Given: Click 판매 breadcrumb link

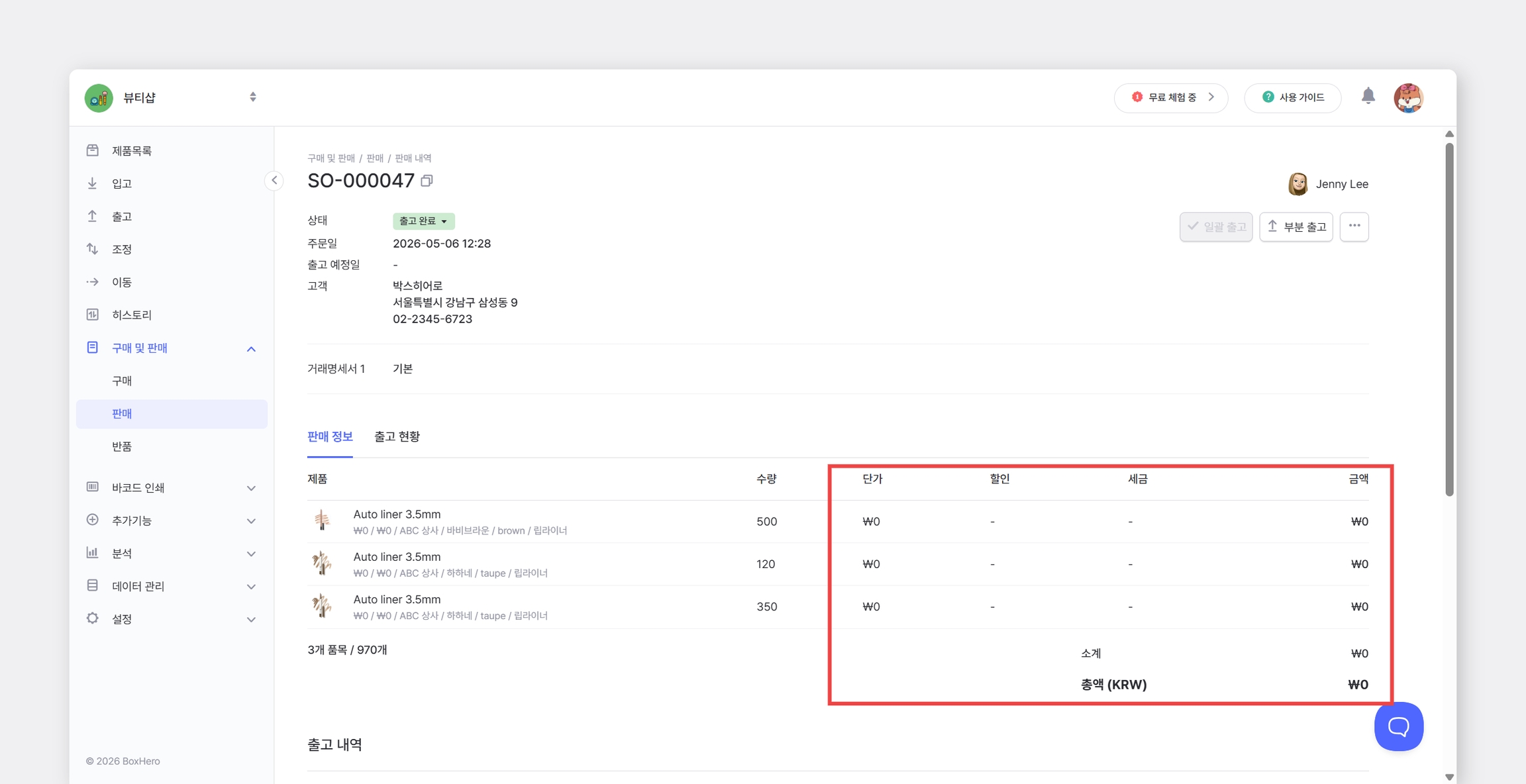Looking at the screenshot, I should 375,158.
